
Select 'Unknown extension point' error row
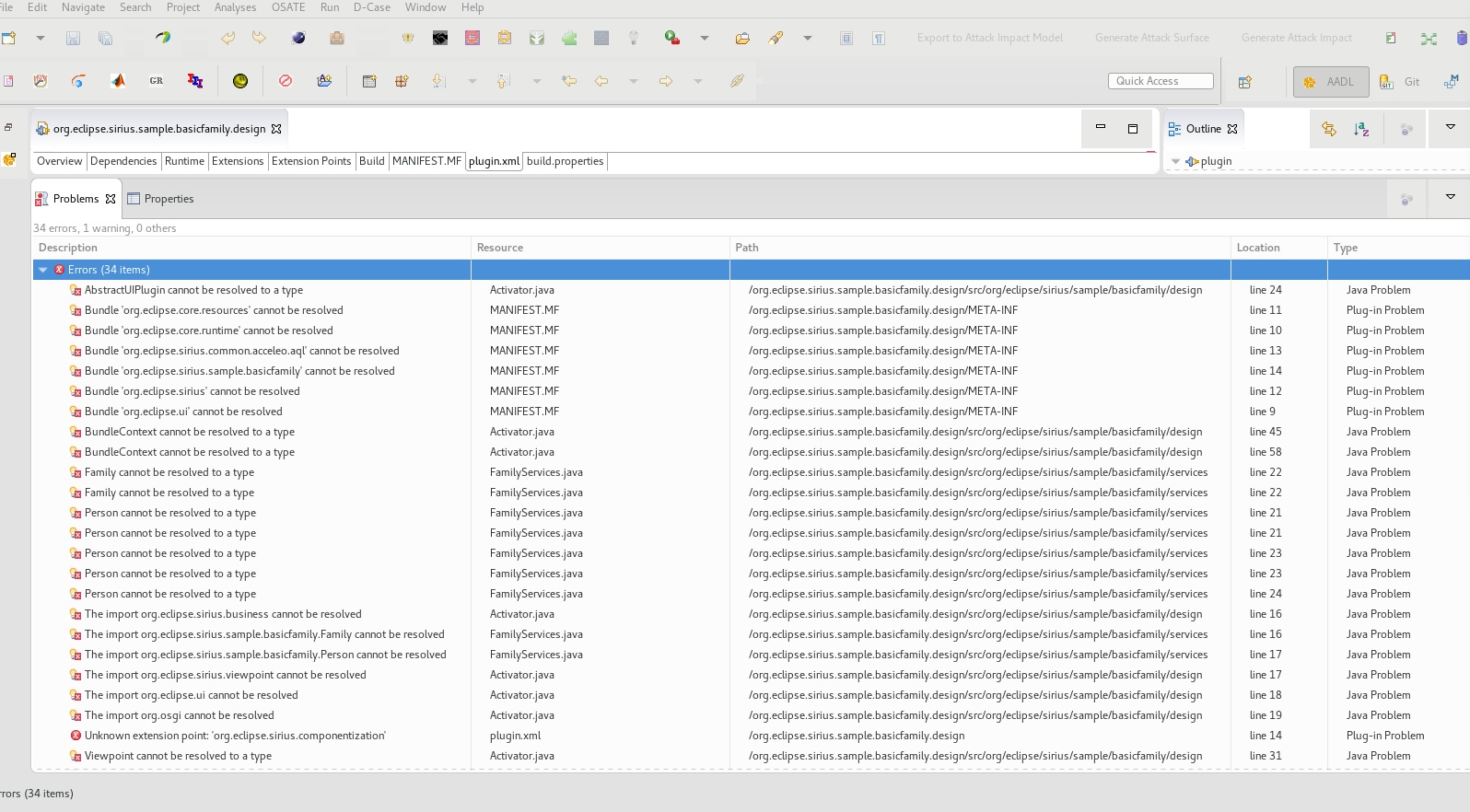tap(235, 736)
